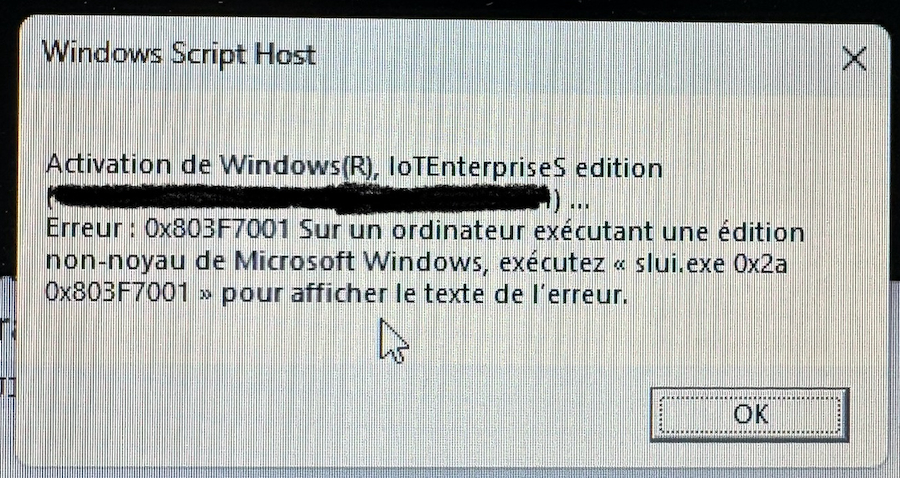Click the 'Erreur :' label
The width and height of the screenshot is (900, 478).
click(x=91, y=229)
